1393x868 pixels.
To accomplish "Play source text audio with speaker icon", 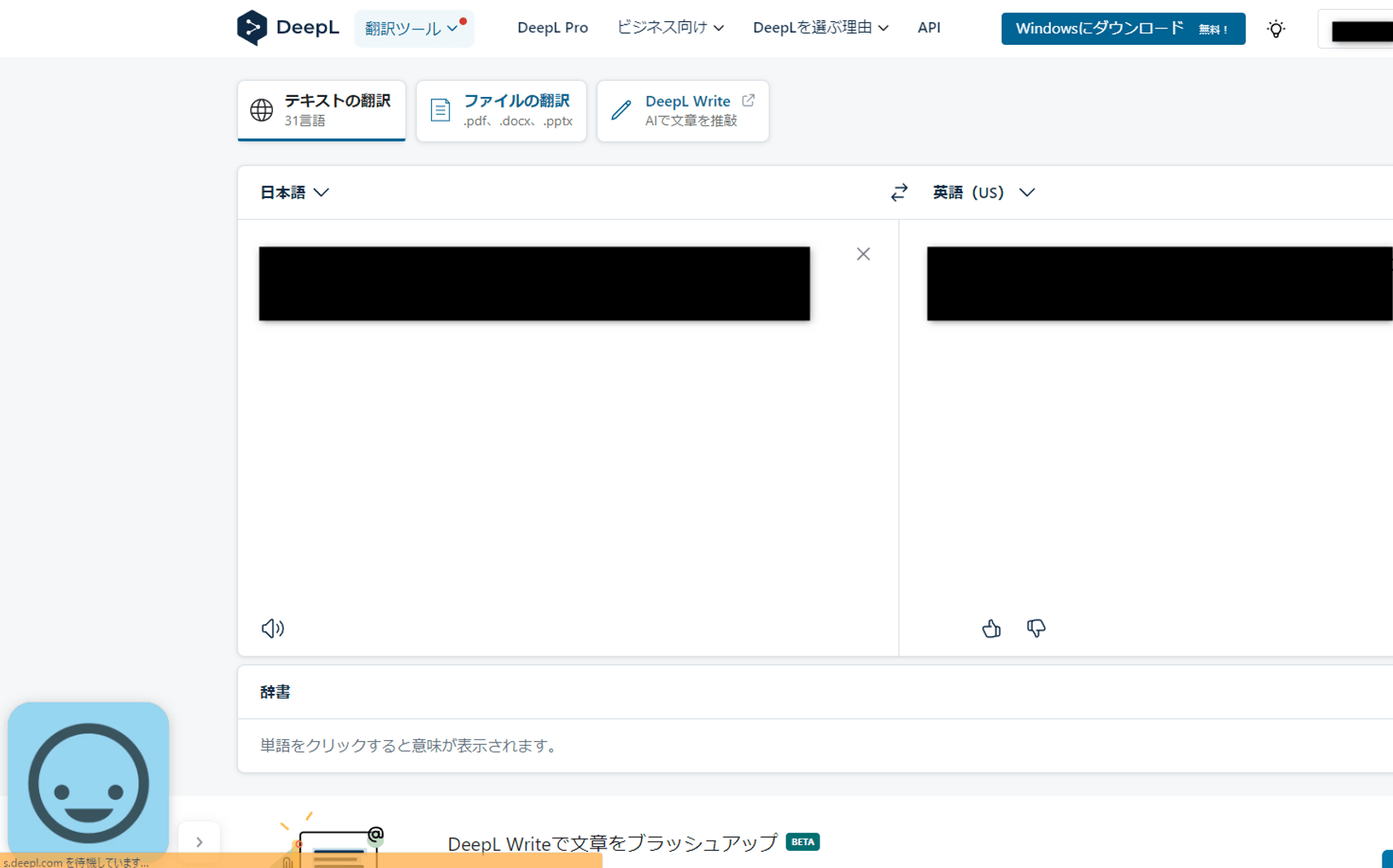I will [x=273, y=628].
